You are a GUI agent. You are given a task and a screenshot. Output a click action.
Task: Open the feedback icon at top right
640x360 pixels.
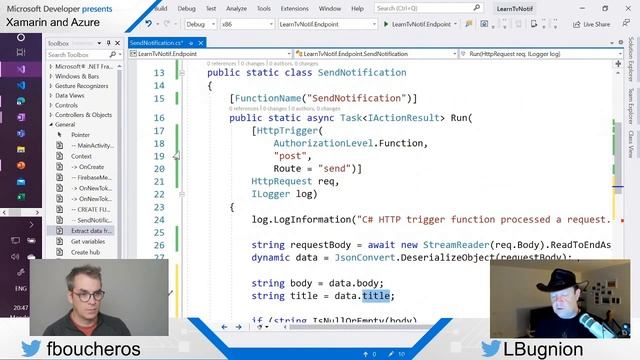626,24
